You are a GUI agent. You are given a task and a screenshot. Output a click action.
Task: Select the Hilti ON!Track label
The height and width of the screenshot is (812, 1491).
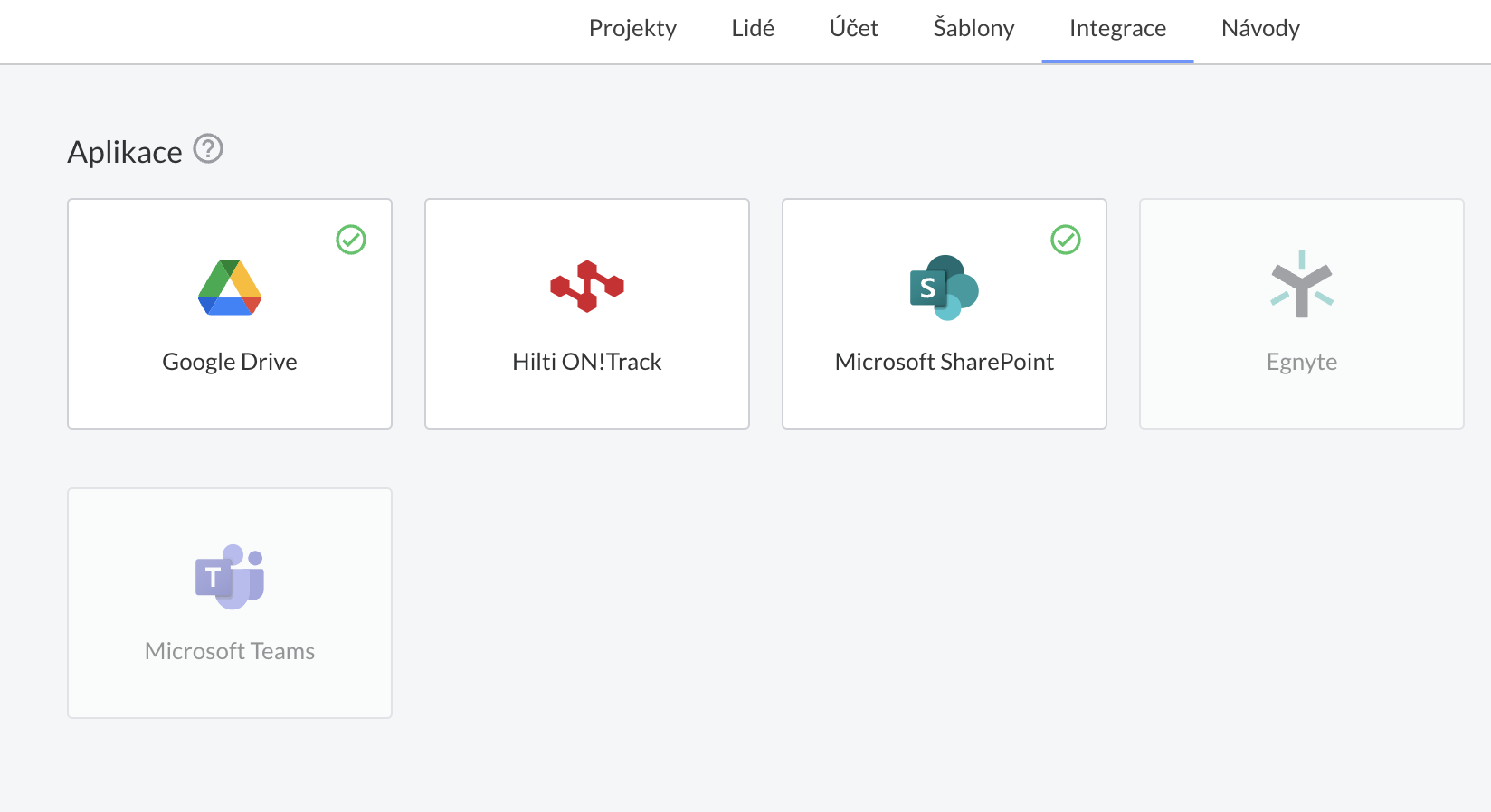587,362
